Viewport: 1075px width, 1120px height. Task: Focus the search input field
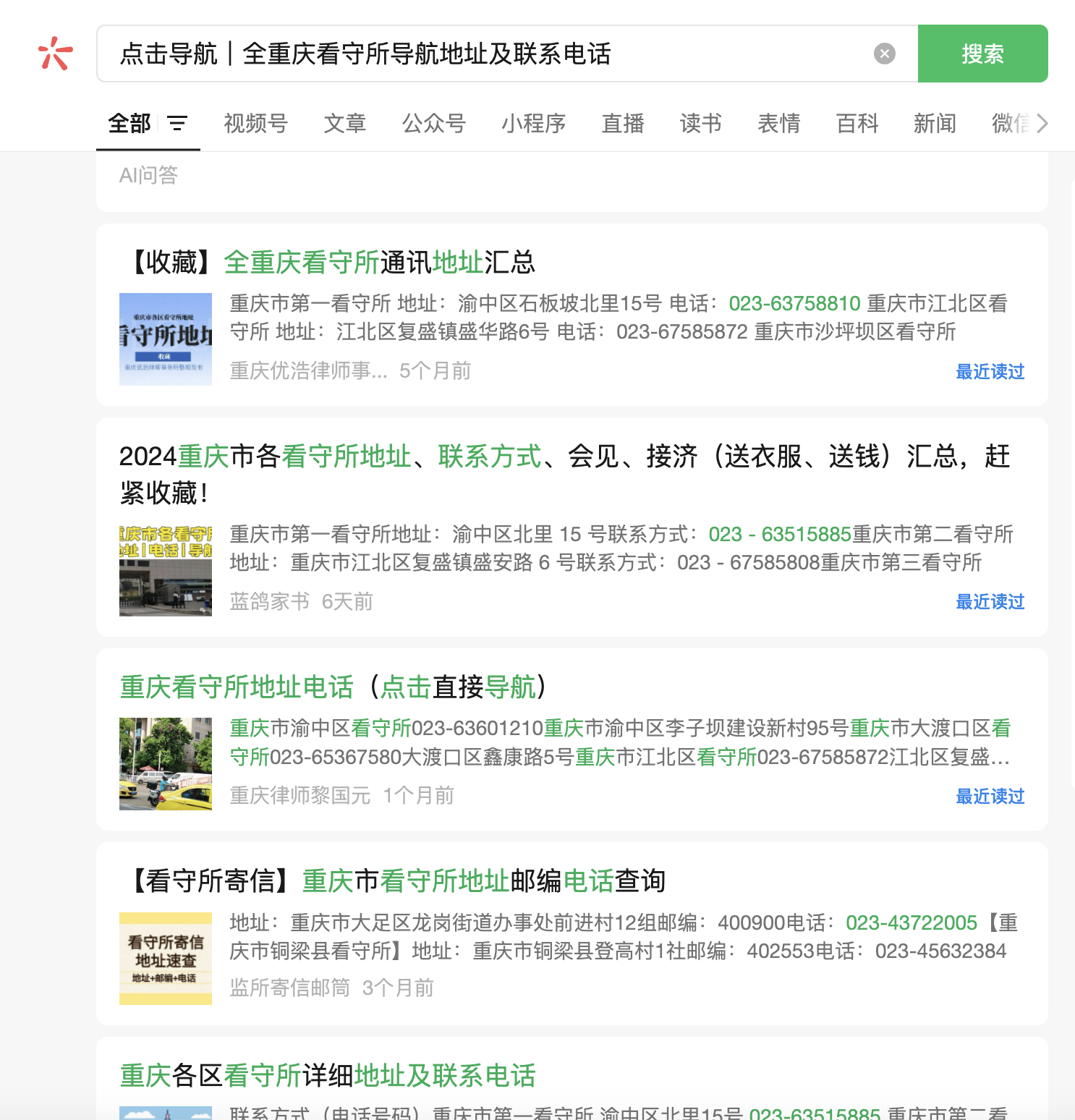506,54
